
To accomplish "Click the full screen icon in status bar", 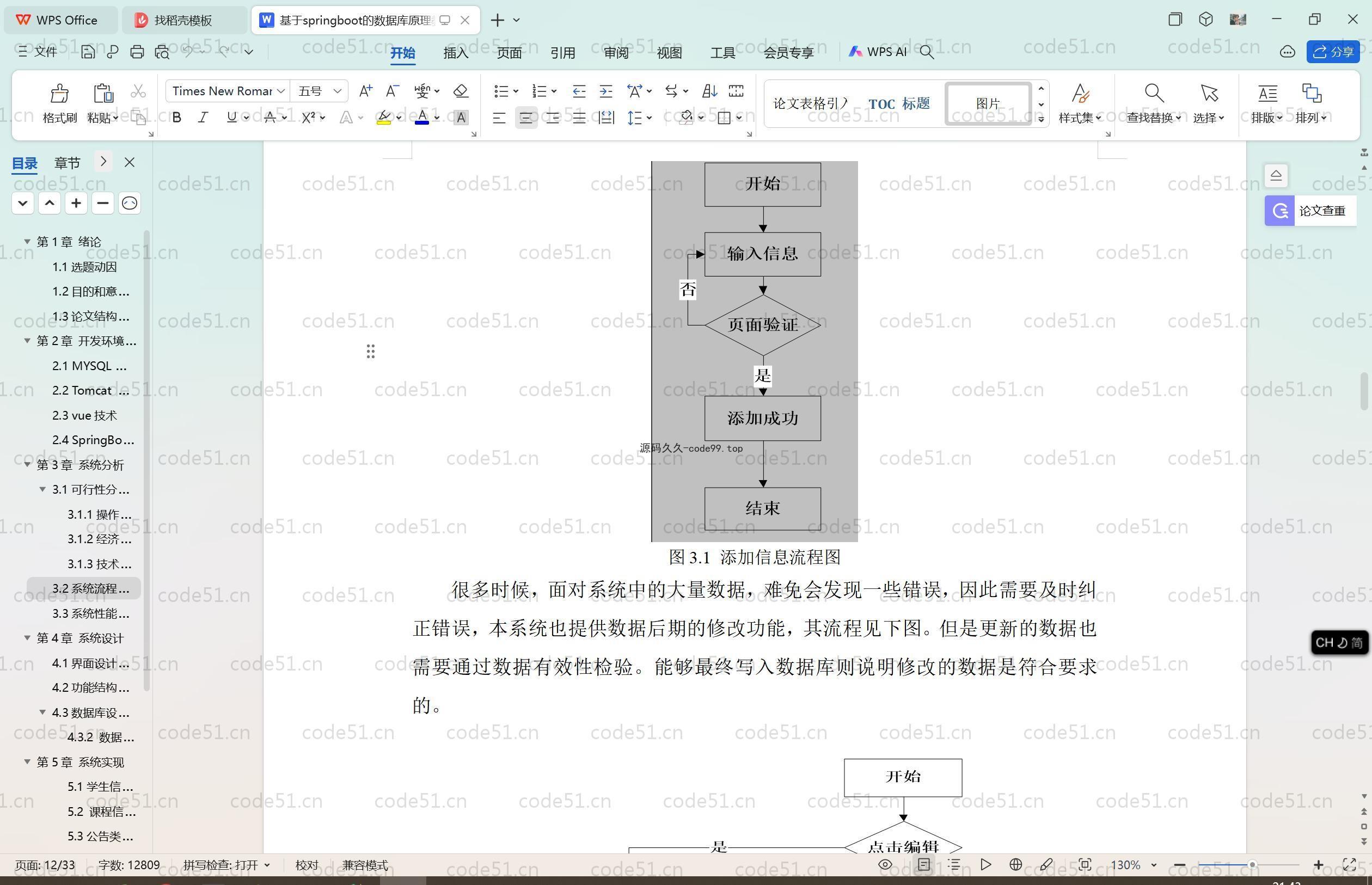I will 1349,864.
